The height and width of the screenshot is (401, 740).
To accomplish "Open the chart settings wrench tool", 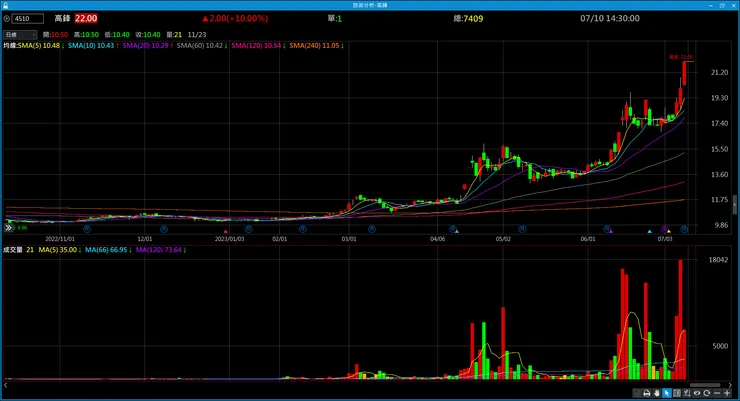I will point(687,393).
